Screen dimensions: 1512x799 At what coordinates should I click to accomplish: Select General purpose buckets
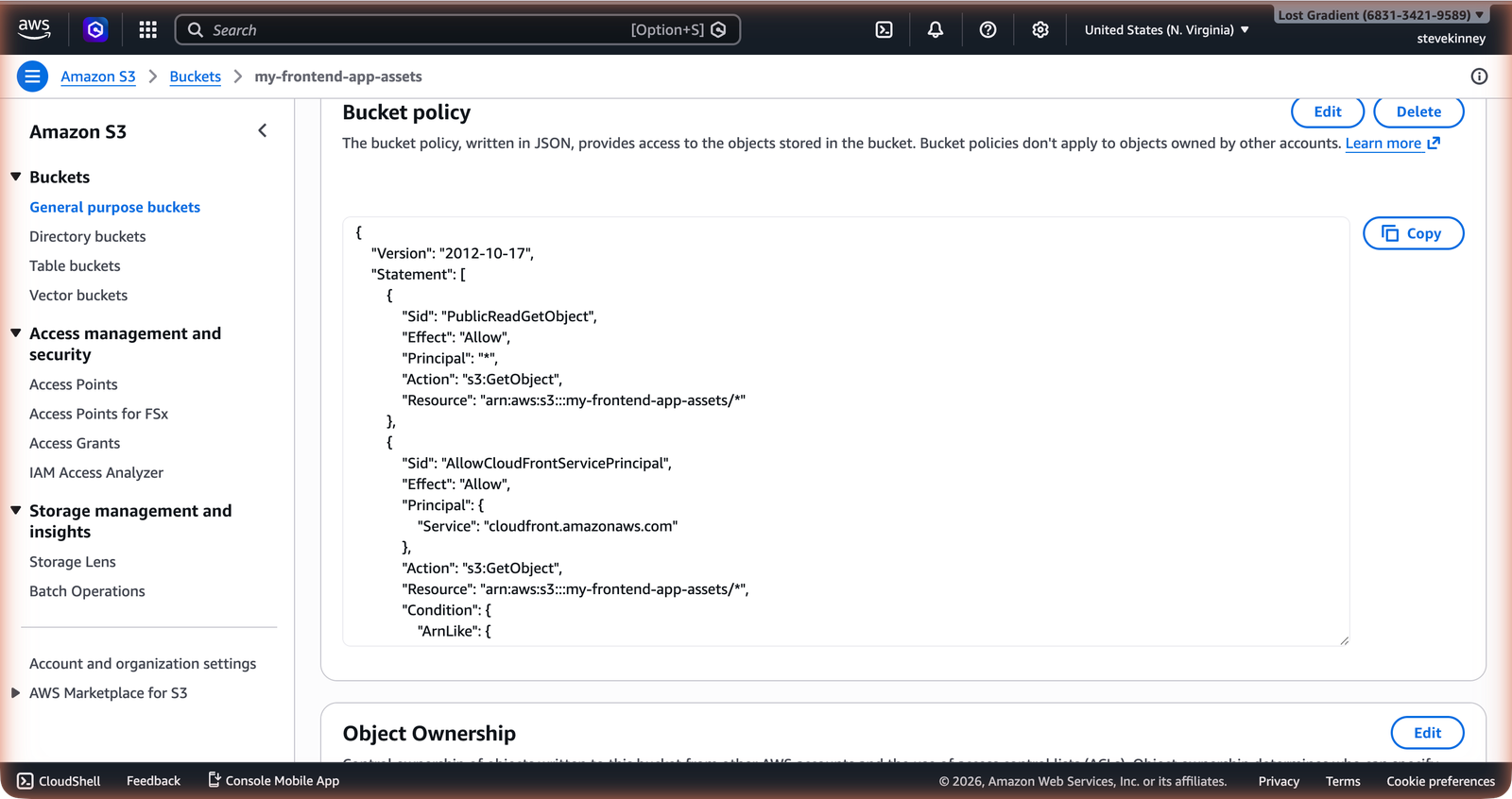click(115, 207)
